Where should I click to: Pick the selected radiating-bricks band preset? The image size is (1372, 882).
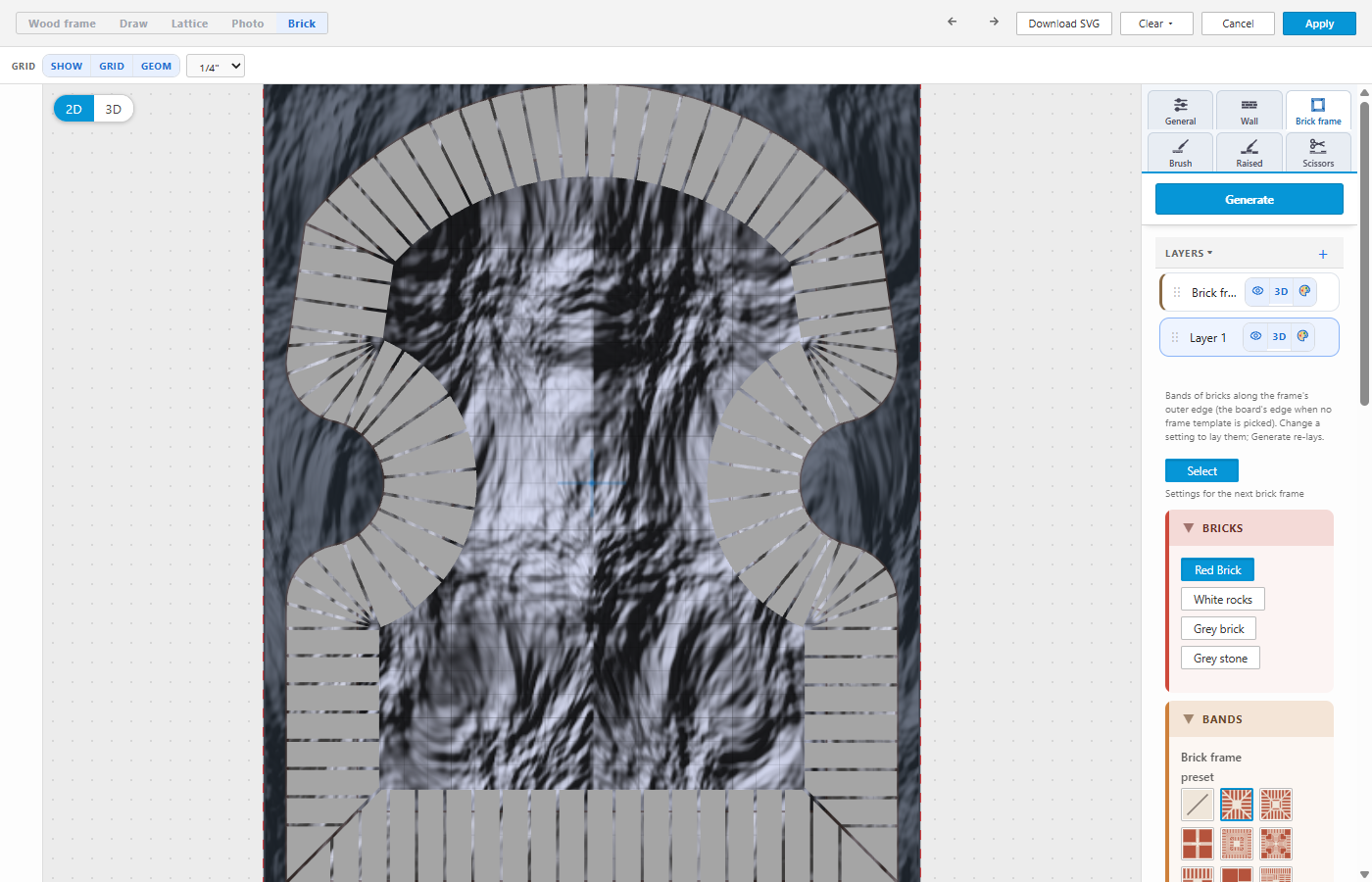pyautogui.click(x=1237, y=805)
